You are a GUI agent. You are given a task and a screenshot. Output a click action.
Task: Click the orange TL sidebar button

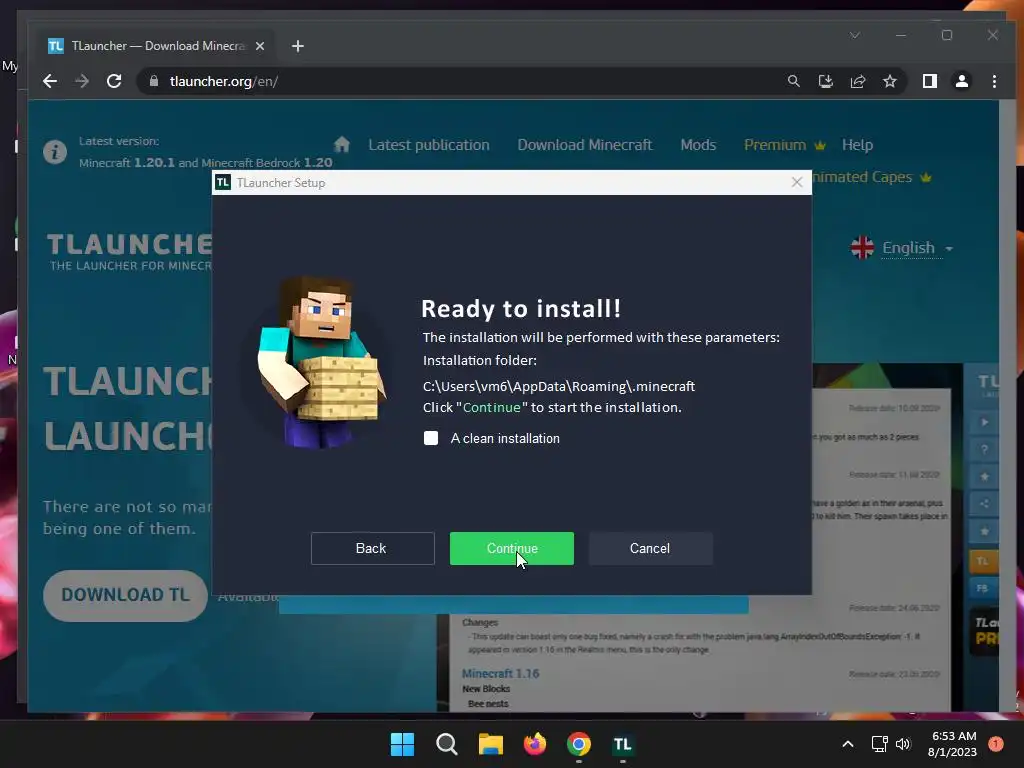click(983, 561)
